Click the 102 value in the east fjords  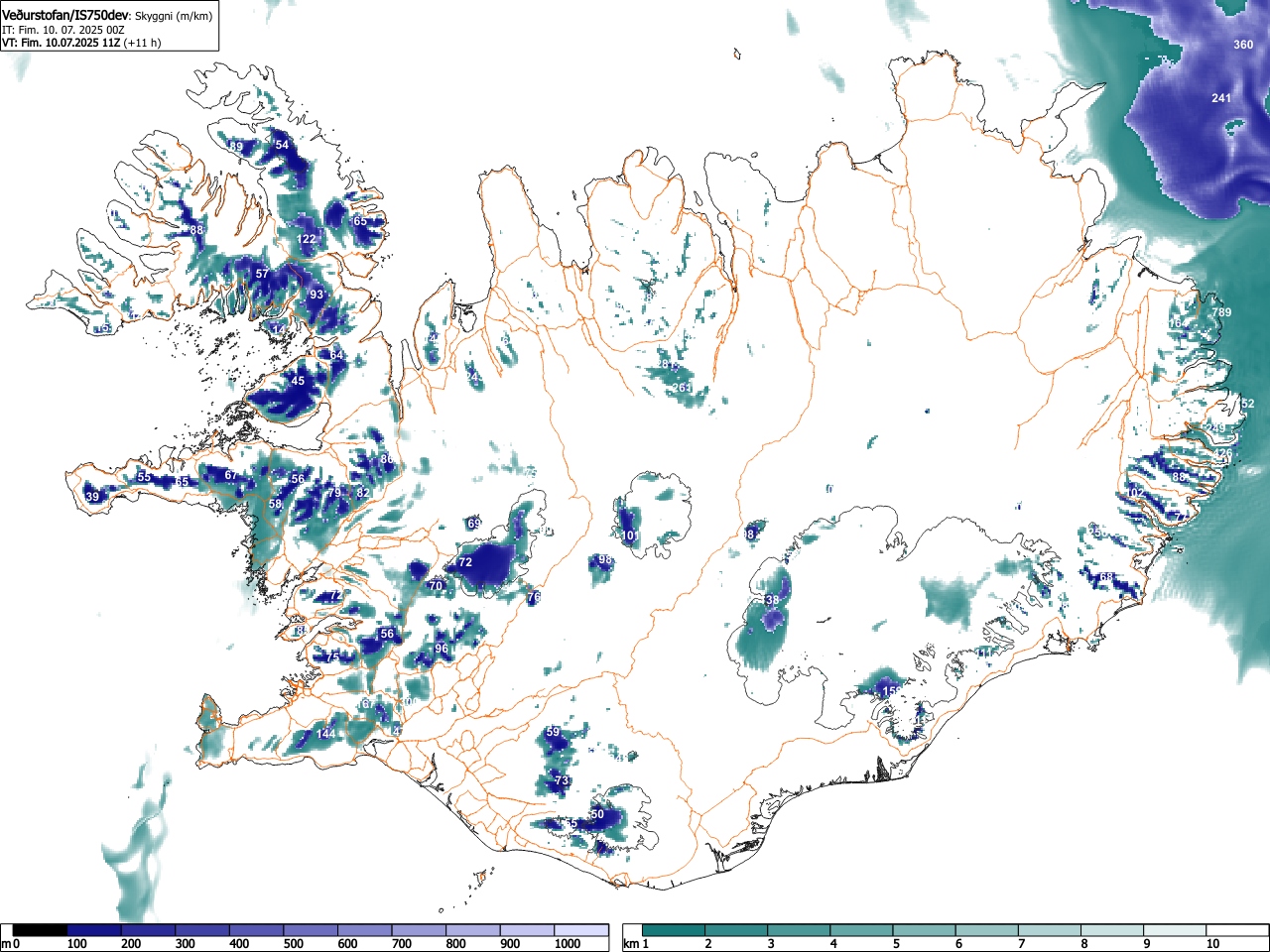[1135, 493]
